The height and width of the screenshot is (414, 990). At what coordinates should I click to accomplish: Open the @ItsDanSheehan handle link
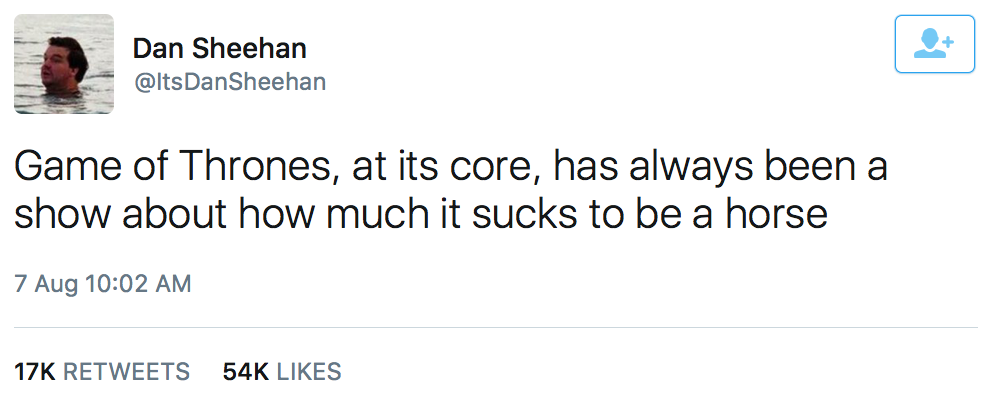(x=229, y=82)
